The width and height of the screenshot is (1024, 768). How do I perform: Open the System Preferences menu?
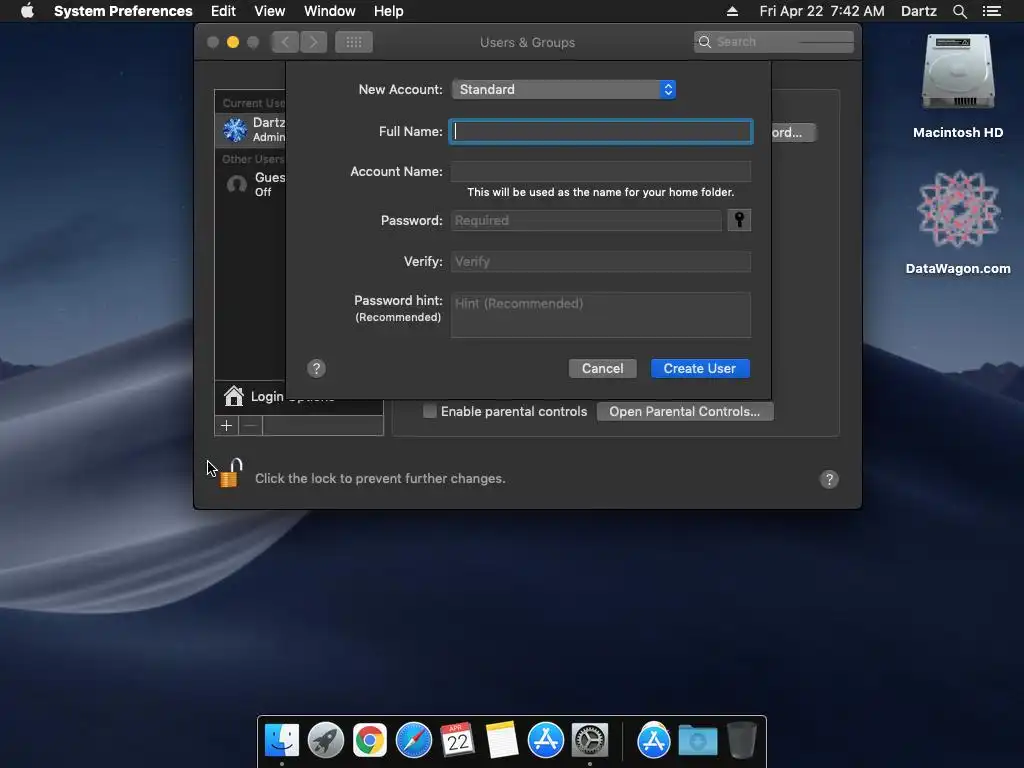point(123,11)
